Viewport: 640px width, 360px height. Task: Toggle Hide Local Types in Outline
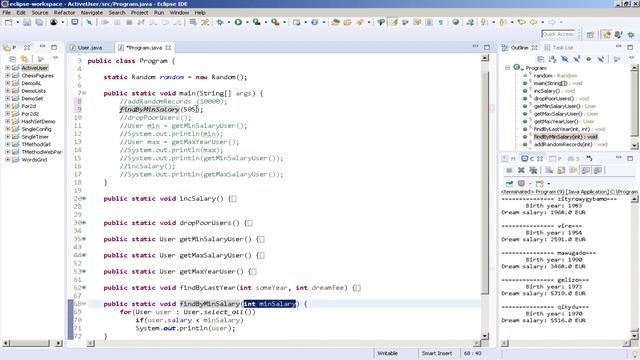600,59
